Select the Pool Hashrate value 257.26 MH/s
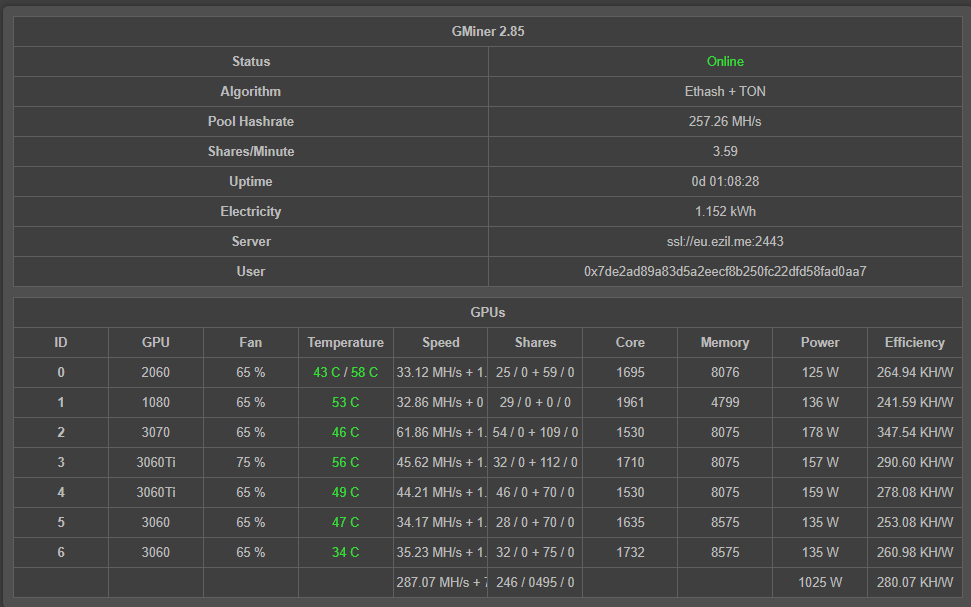The image size is (971, 607). tap(724, 121)
